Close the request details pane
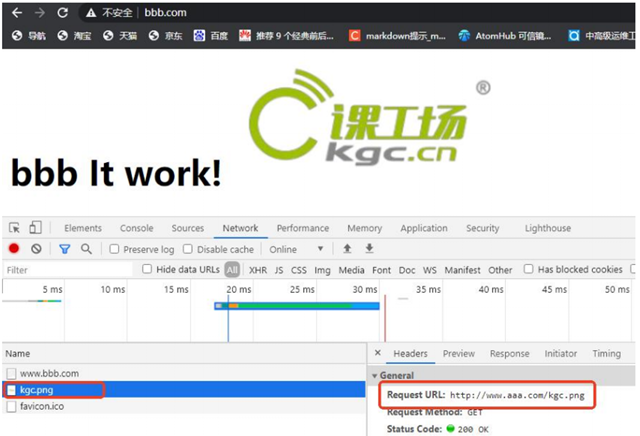 click(x=378, y=353)
